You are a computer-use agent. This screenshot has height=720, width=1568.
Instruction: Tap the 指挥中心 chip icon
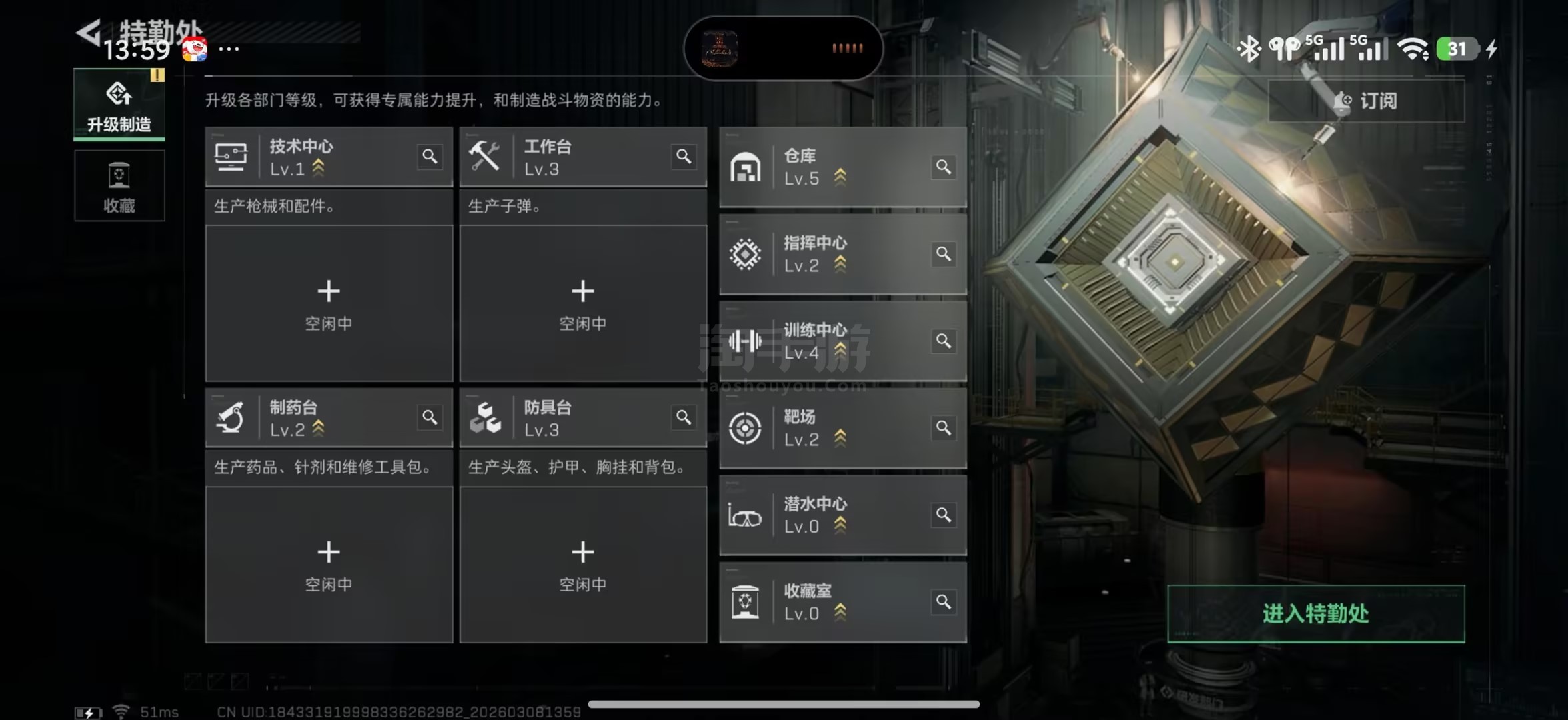[x=745, y=254]
